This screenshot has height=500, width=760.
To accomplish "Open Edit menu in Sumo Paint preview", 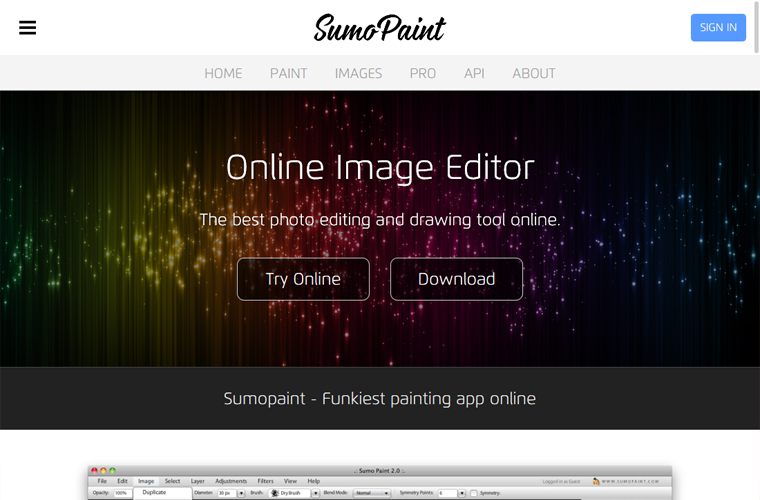I will click(x=122, y=481).
